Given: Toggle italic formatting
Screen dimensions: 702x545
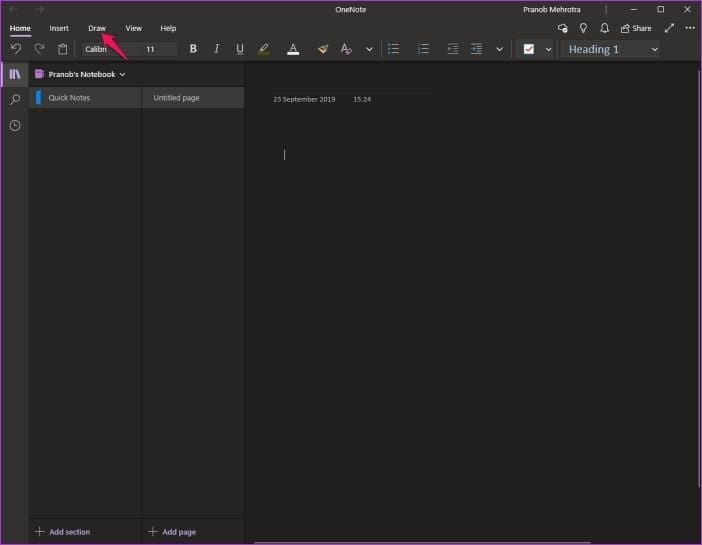Looking at the screenshot, I should click(x=216, y=49).
